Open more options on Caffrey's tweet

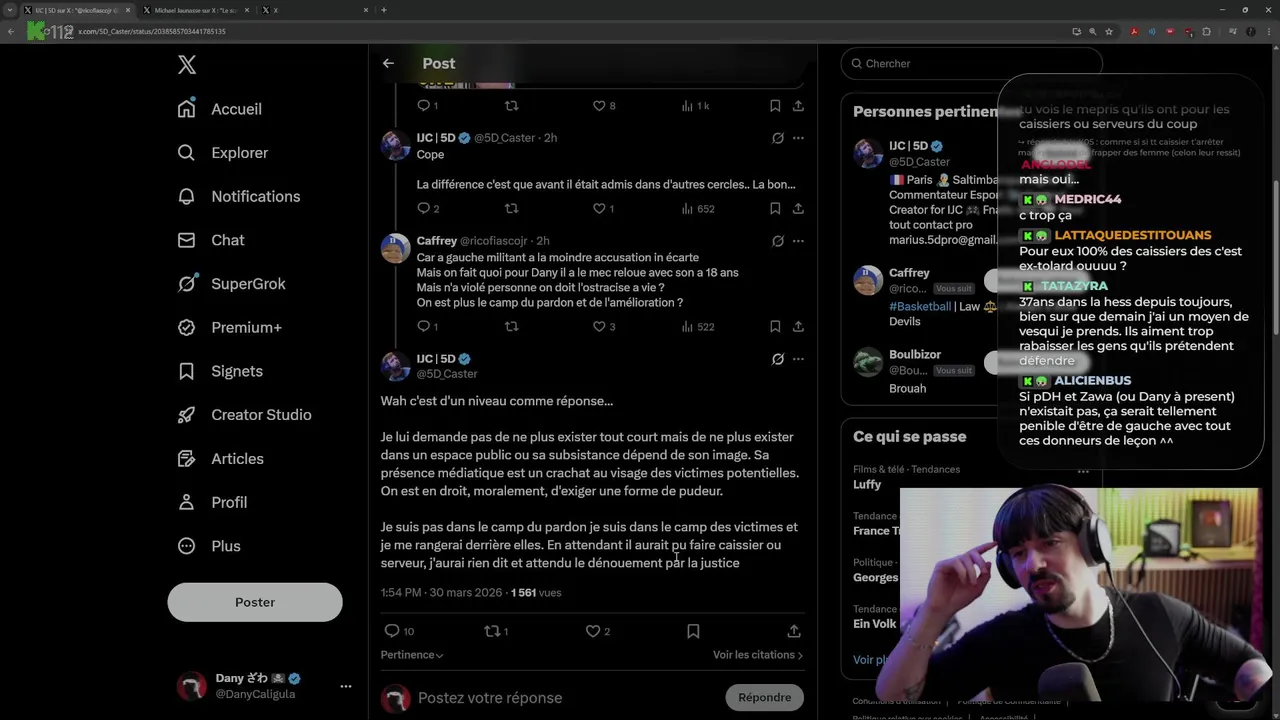click(x=798, y=241)
